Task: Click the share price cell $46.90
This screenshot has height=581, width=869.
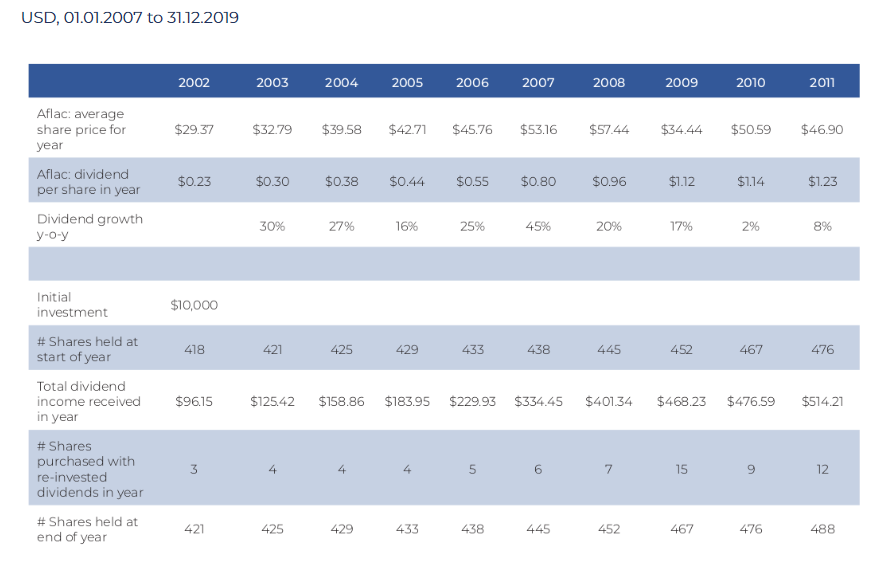Action: pos(822,130)
